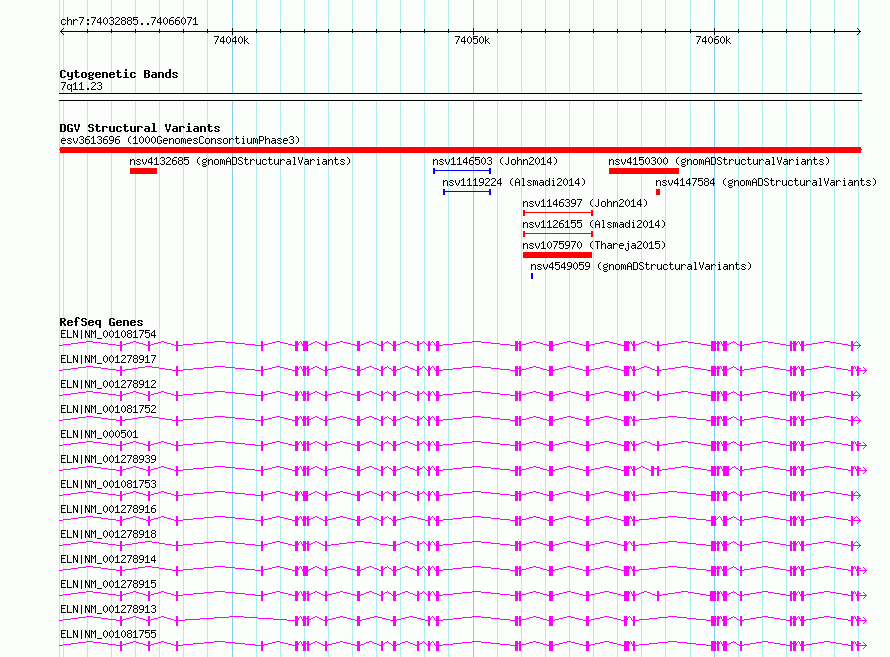Open the nsv4549059 gnomAD variant label
Screen dimensions: 890x657
pos(641,266)
